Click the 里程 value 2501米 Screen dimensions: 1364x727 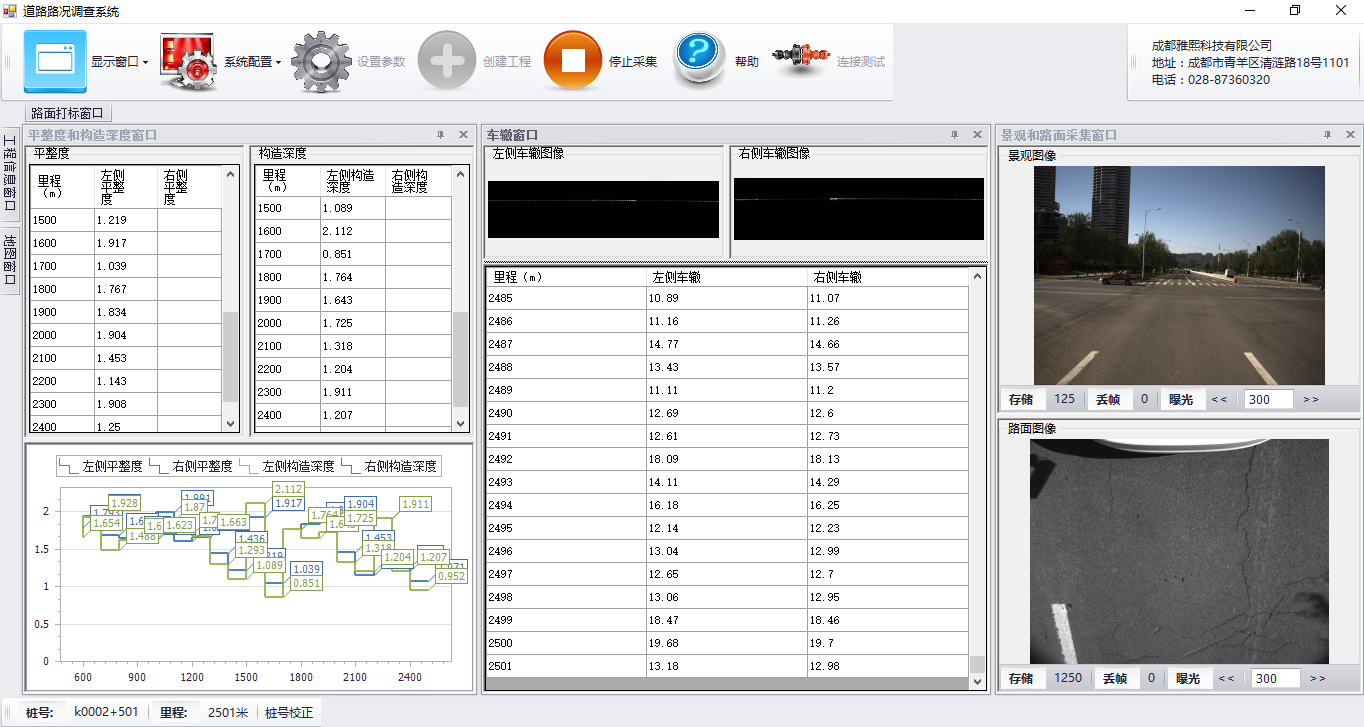click(228, 713)
